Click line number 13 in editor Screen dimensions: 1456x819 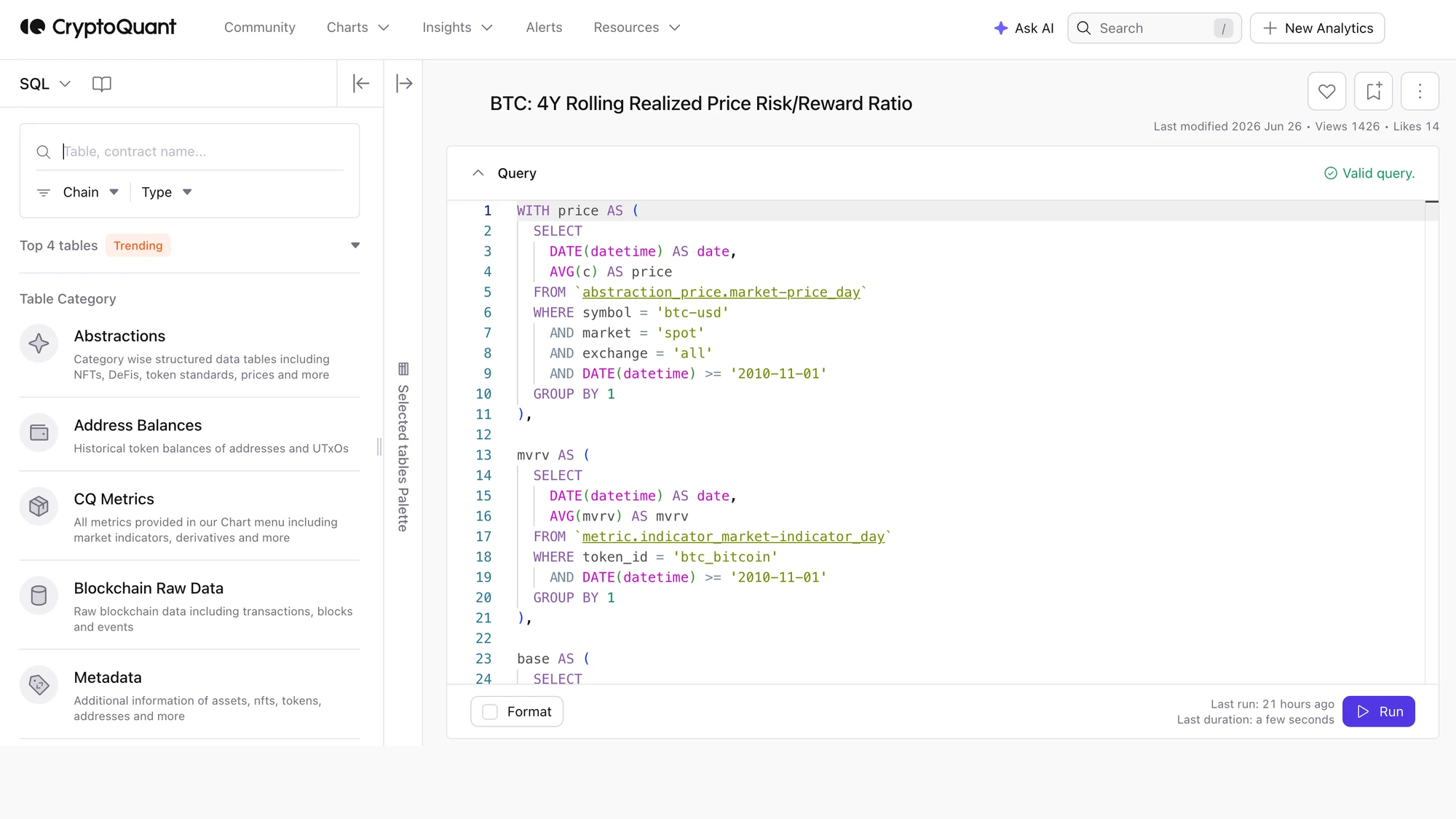483,455
